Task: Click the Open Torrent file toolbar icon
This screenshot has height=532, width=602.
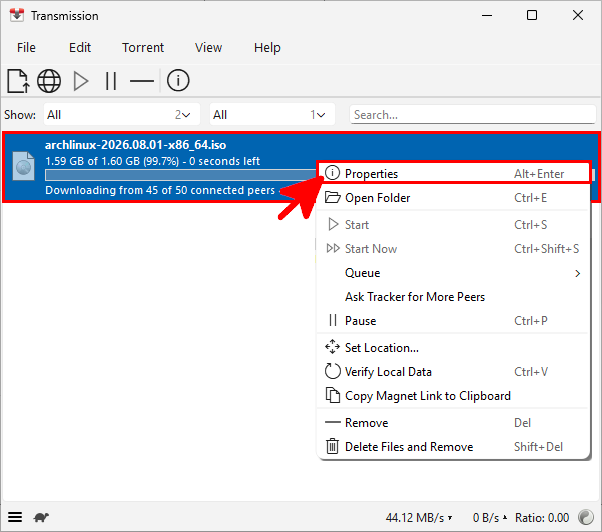Action: 18,81
